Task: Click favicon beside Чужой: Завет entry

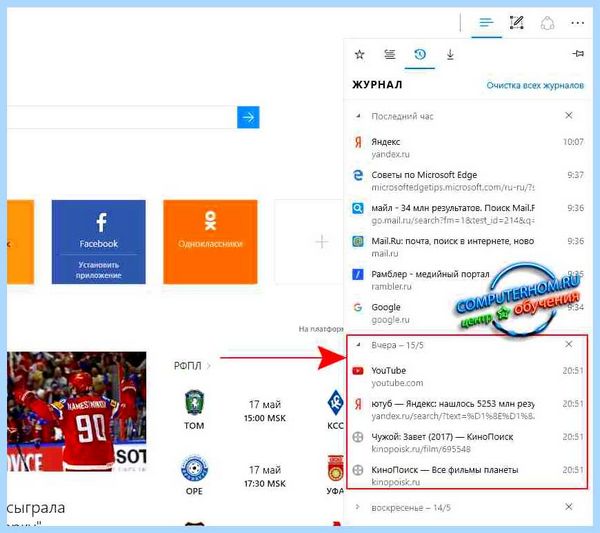Action: pos(358,437)
